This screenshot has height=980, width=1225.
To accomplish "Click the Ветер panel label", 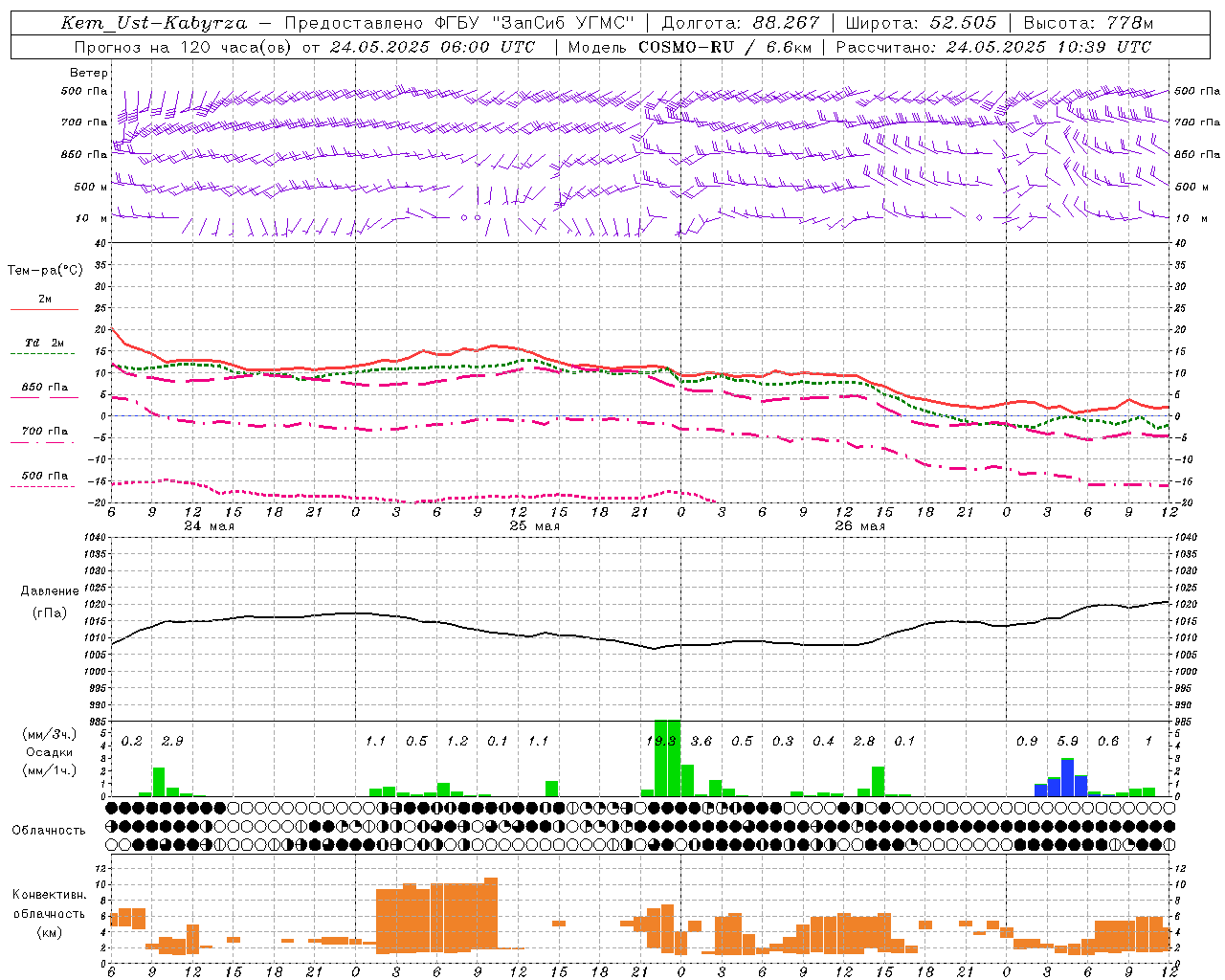I will [89, 73].
